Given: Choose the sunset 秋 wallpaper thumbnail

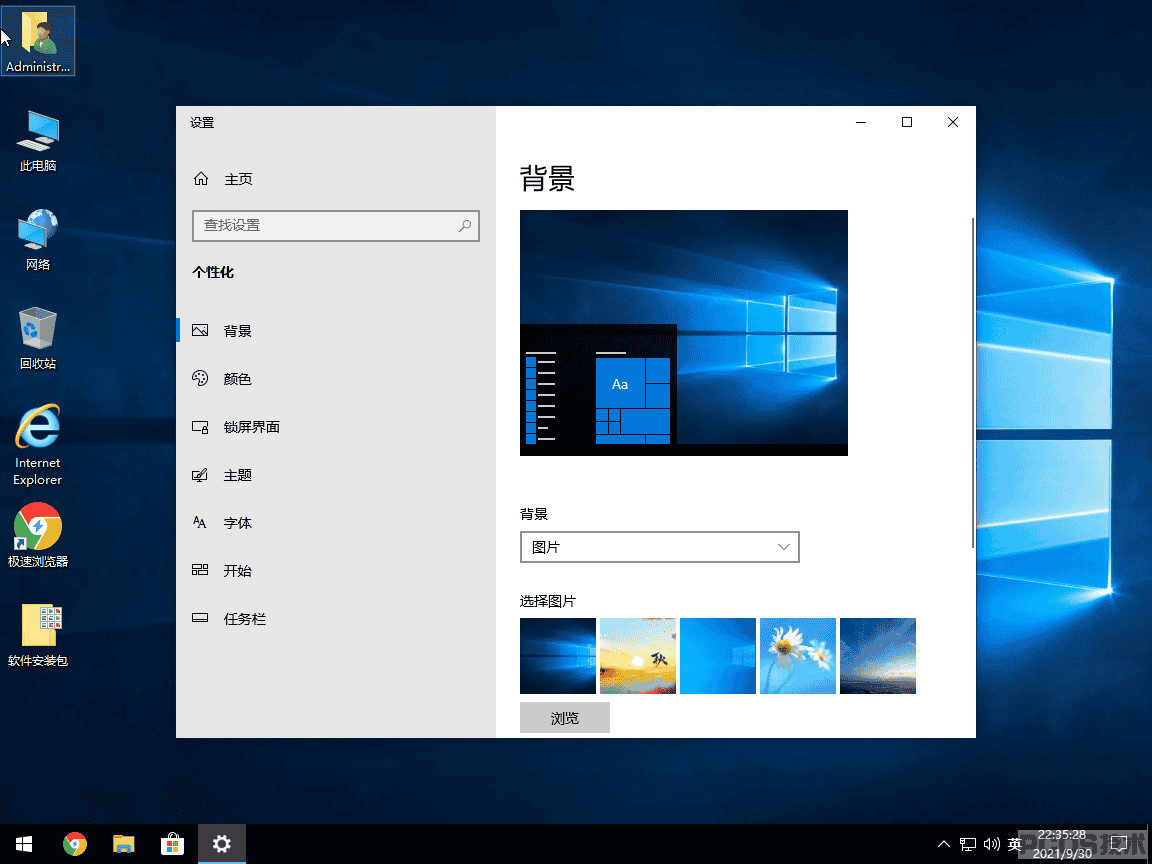Looking at the screenshot, I should [x=638, y=656].
